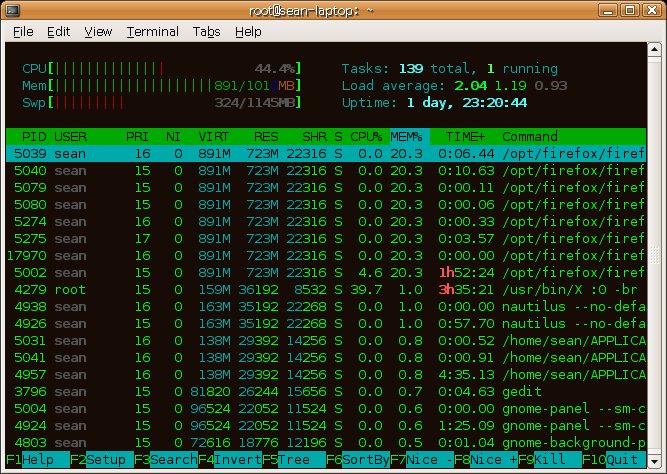Open the View menu
This screenshot has height=474, width=667.
pyautogui.click(x=98, y=32)
